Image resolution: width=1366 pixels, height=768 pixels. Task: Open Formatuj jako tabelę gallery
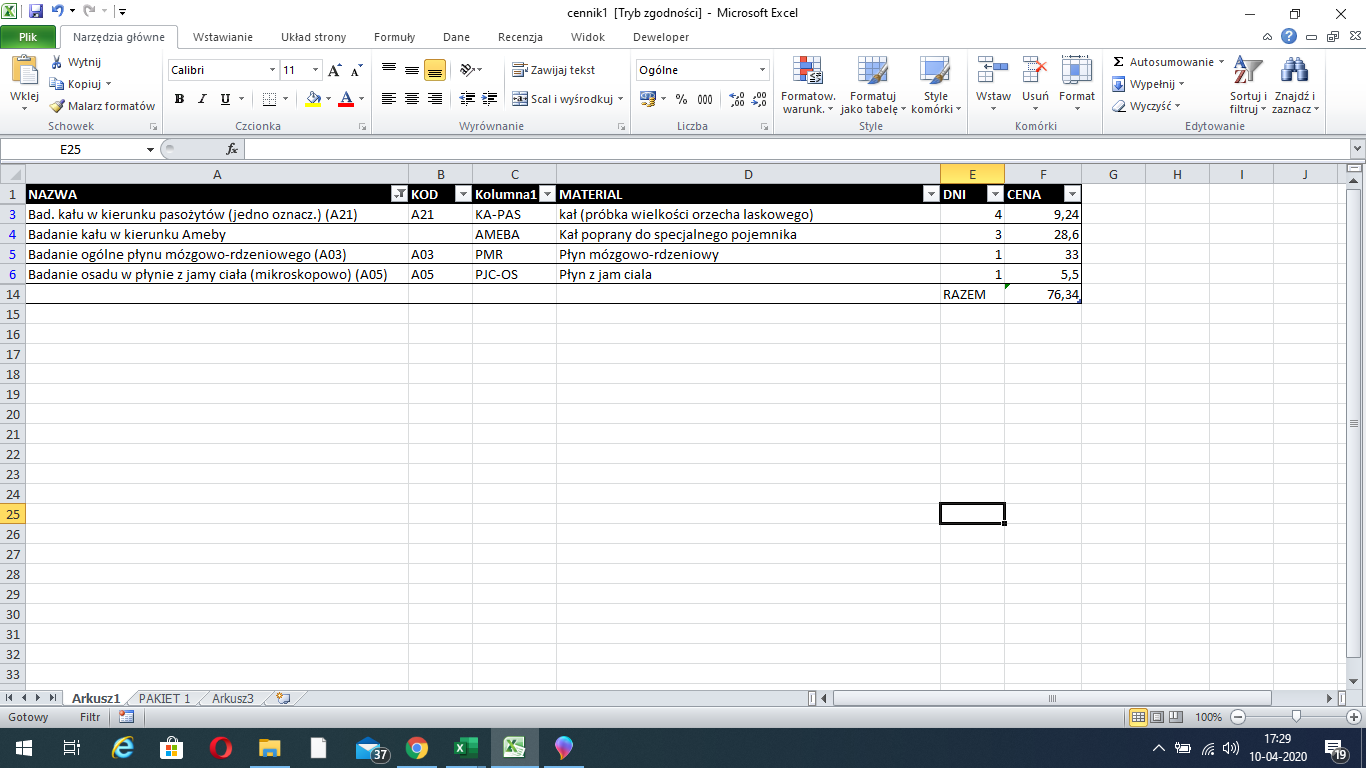click(873, 85)
